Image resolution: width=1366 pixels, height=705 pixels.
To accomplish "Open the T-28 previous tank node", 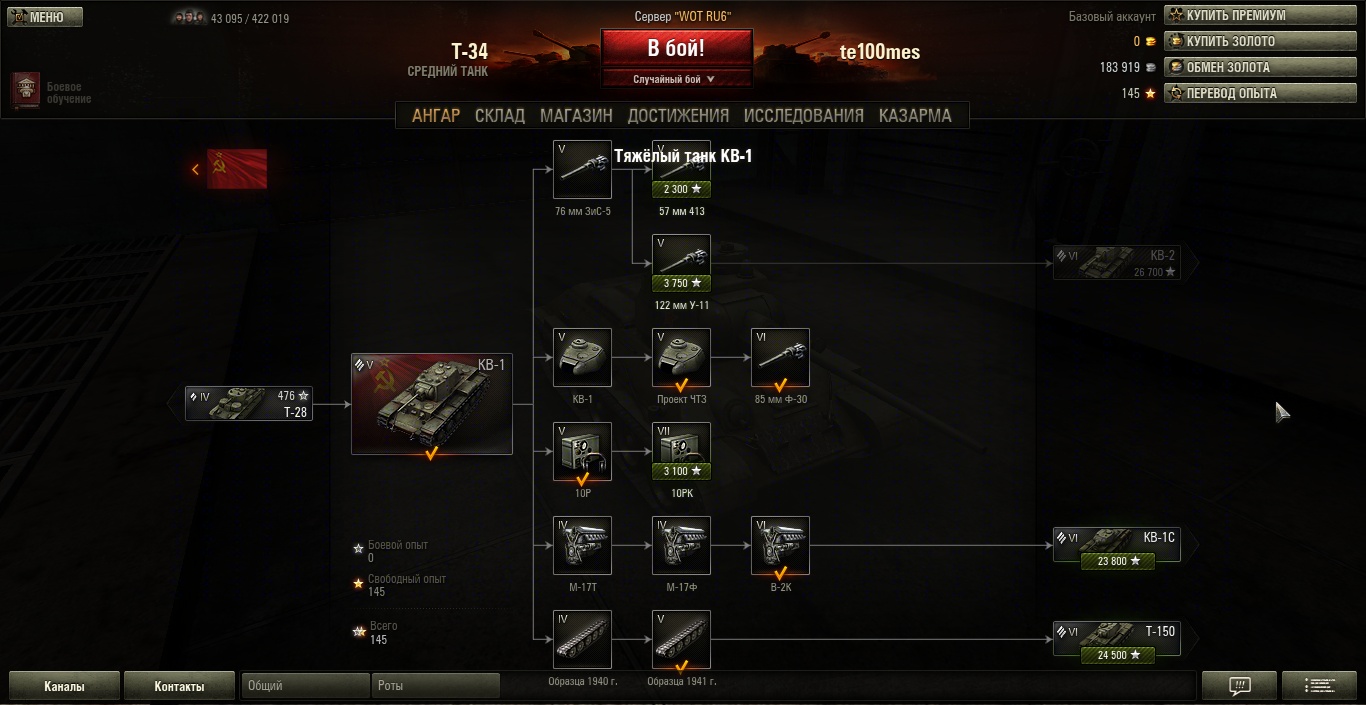I will (x=249, y=403).
